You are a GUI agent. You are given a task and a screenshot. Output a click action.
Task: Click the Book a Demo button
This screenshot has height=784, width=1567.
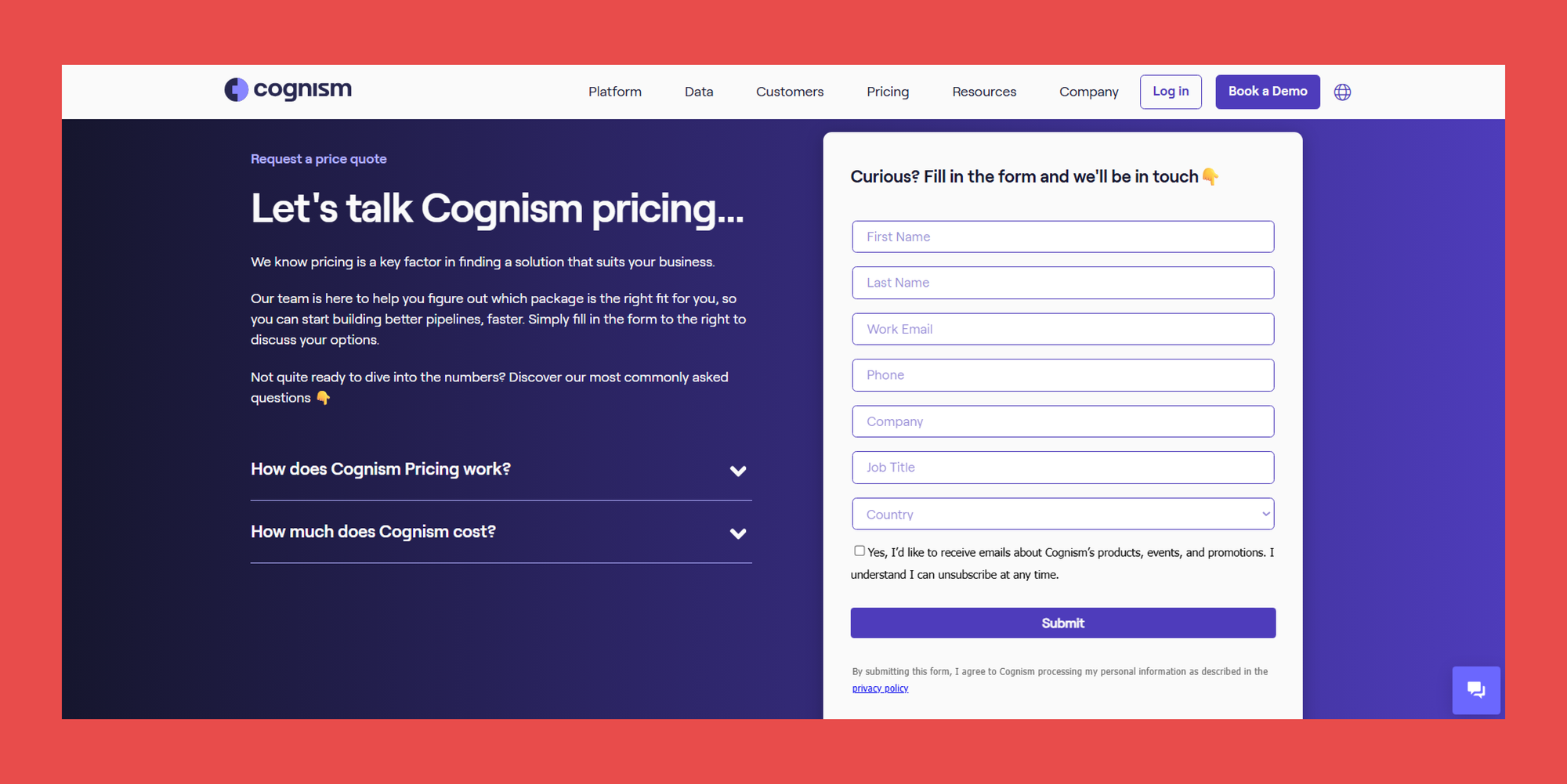tap(1267, 92)
